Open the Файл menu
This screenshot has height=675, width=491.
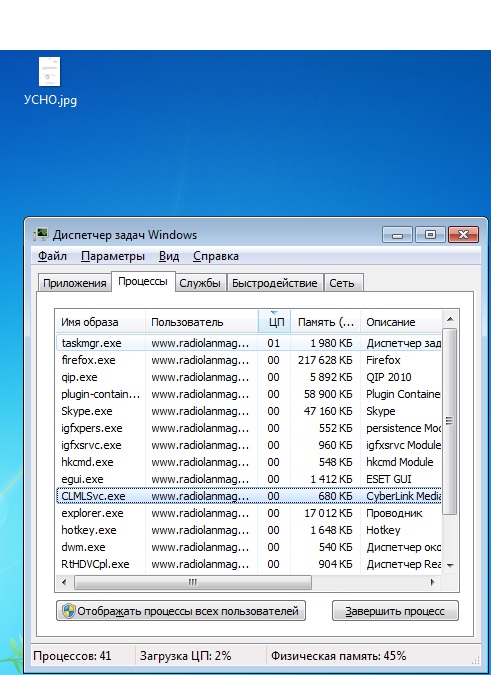52,256
